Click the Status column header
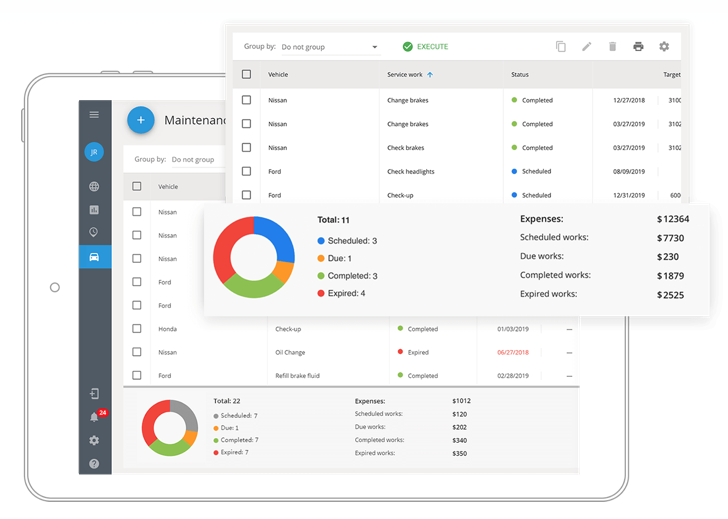This screenshot has width=728, height=519. click(x=520, y=74)
